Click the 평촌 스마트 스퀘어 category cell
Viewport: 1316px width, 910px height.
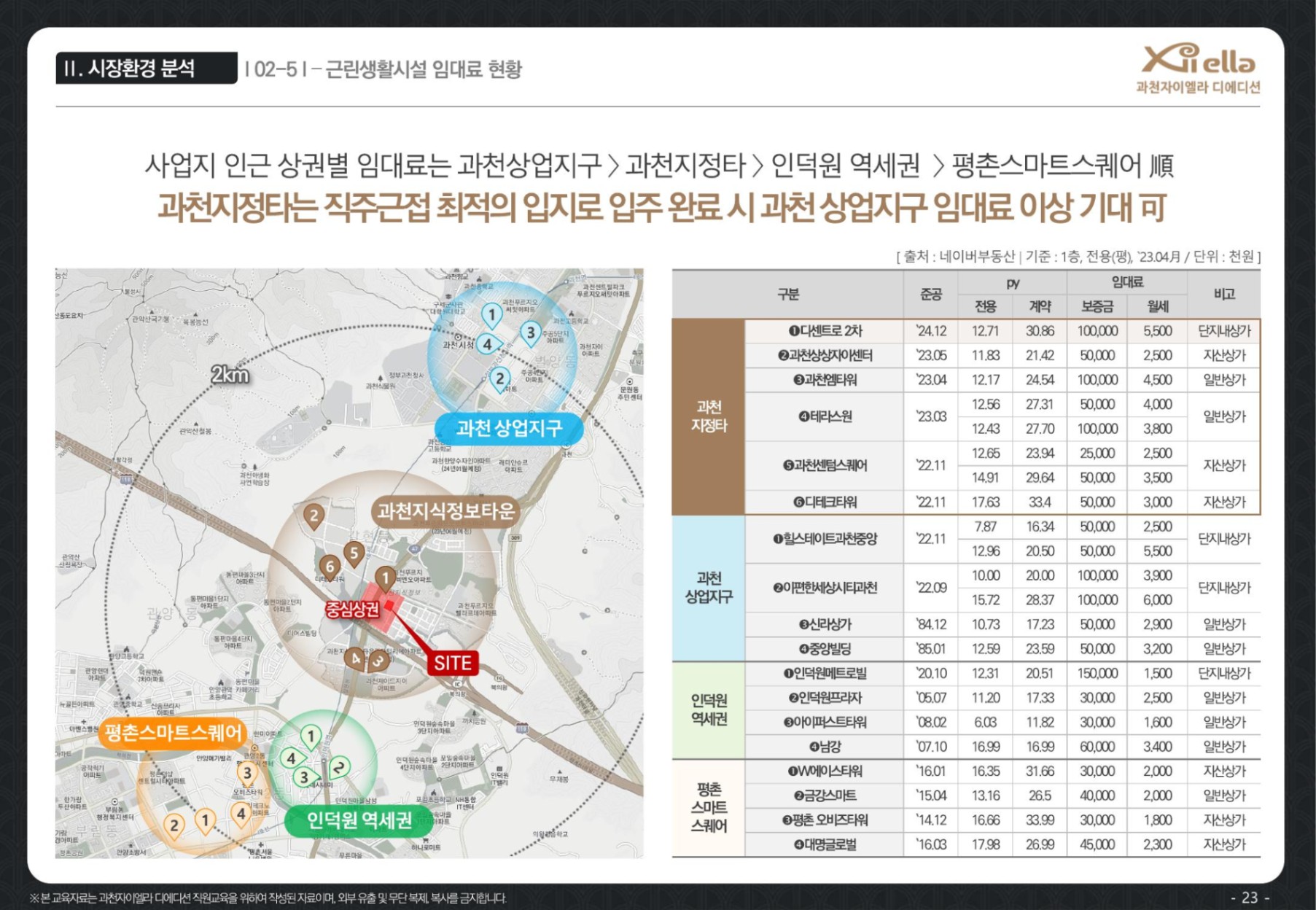tap(709, 808)
